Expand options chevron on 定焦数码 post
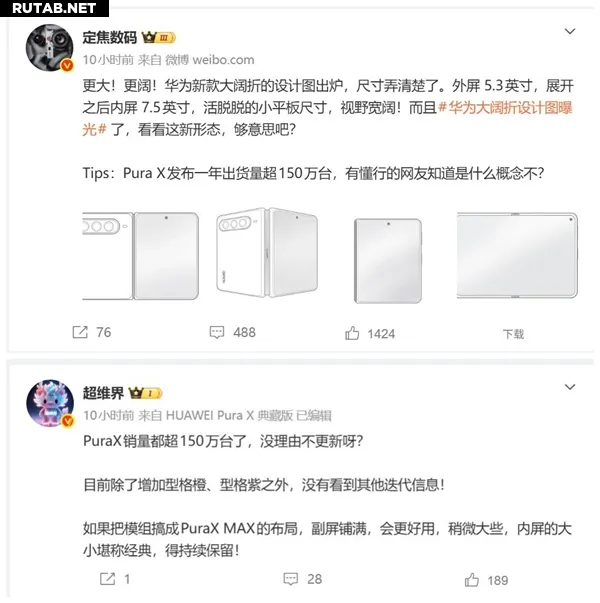 click(570, 31)
